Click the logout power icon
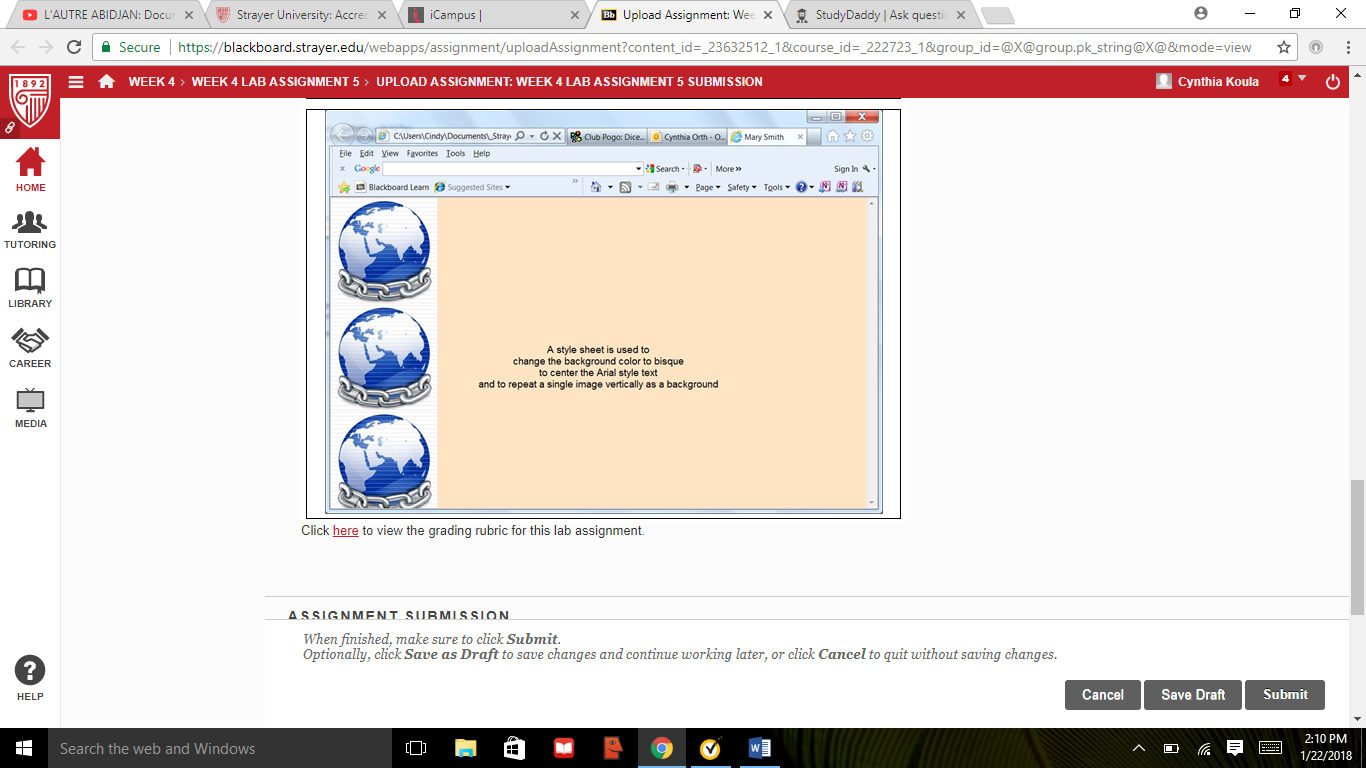This screenshot has height=768, width=1366. [x=1333, y=81]
